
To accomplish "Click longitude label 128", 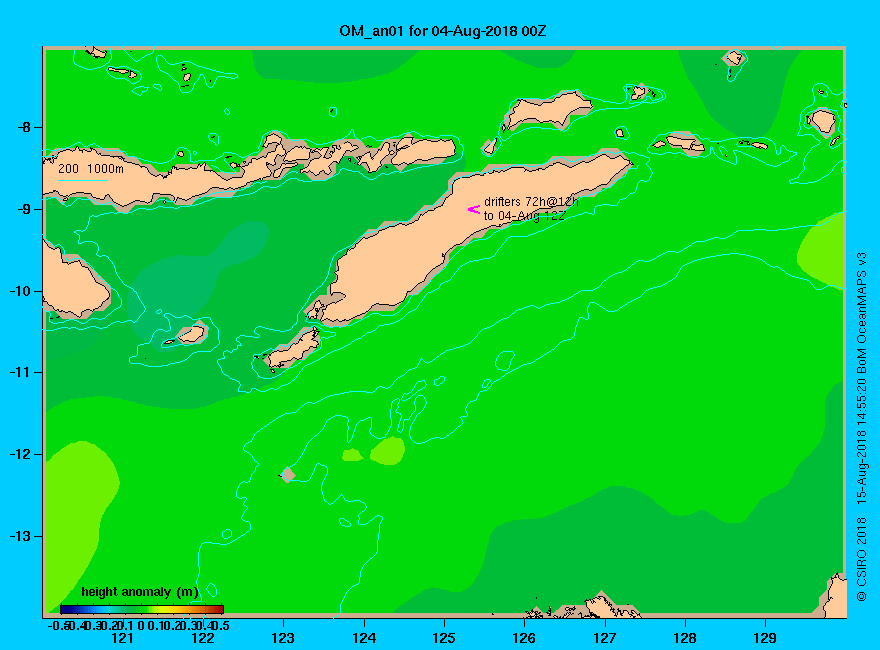I will pyautogui.click(x=685, y=638).
